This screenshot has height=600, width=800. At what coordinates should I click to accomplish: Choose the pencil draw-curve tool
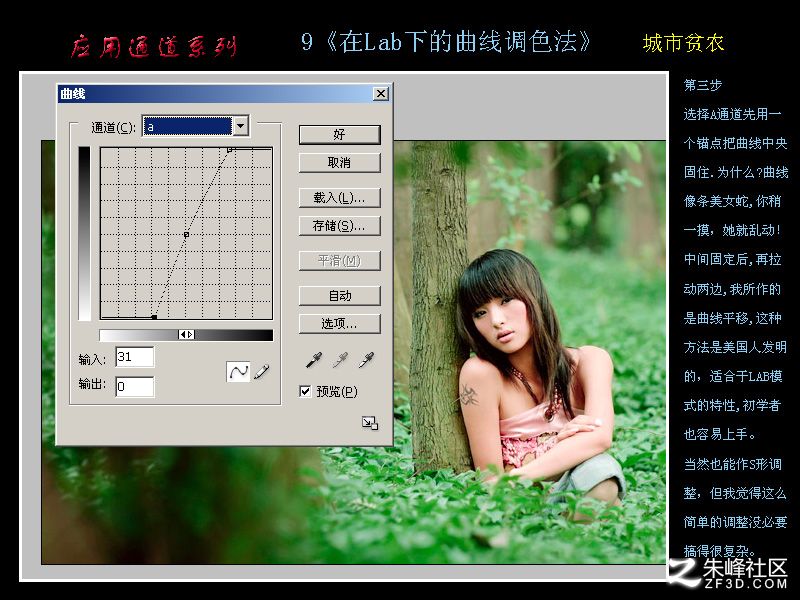pyautogui.click(x=261, y=371)
